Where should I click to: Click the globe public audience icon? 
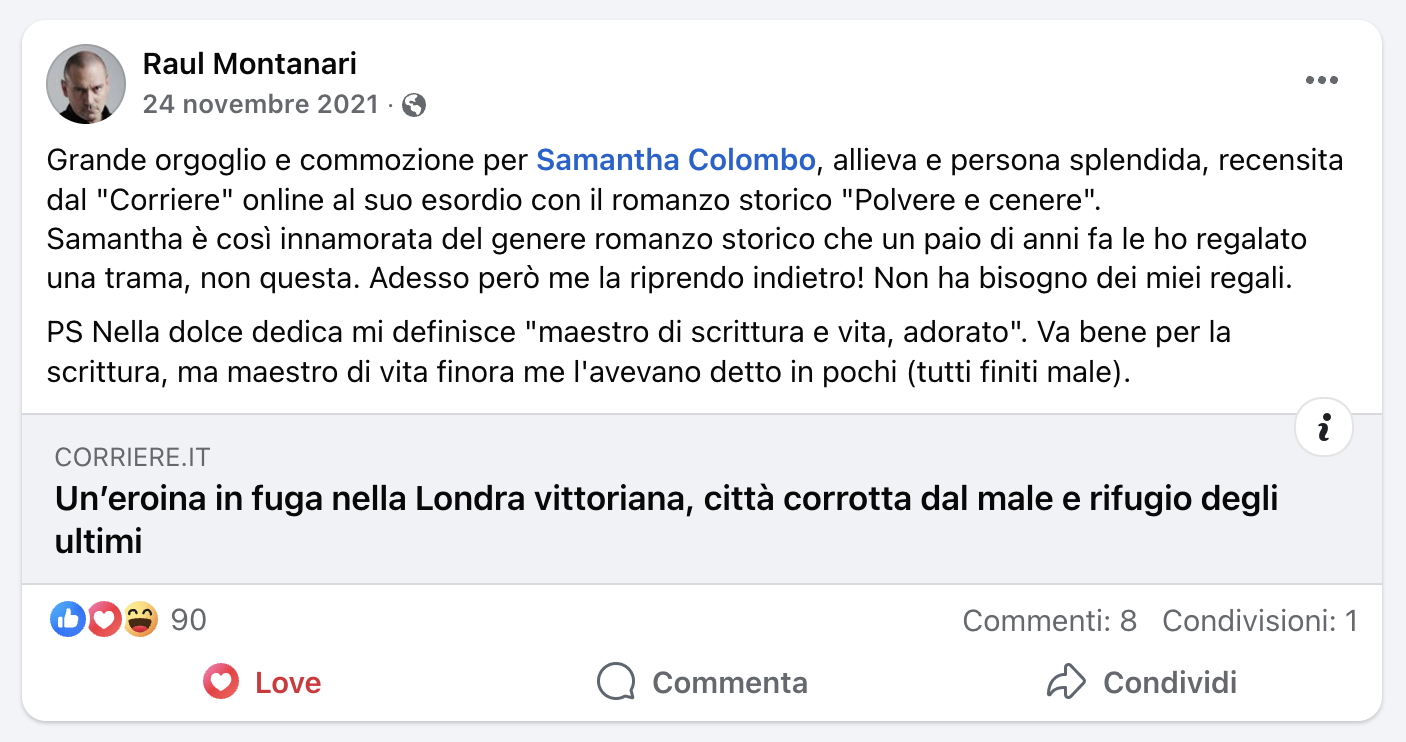(x=414, y=105)
